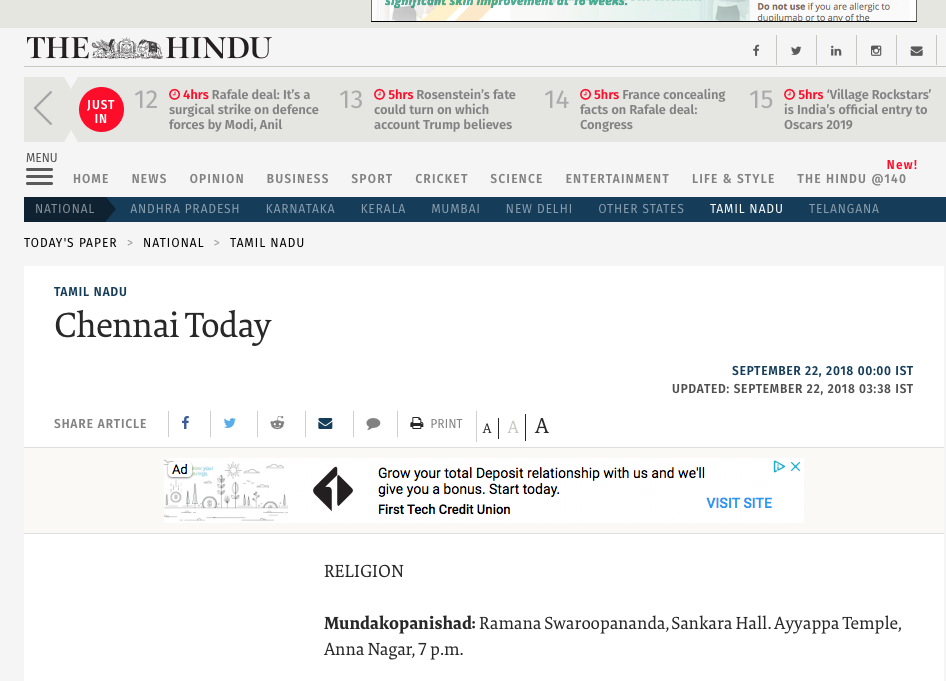
Task: Visit The Hindu's Facebook page from the header
Action: click(x=756, y=49)
